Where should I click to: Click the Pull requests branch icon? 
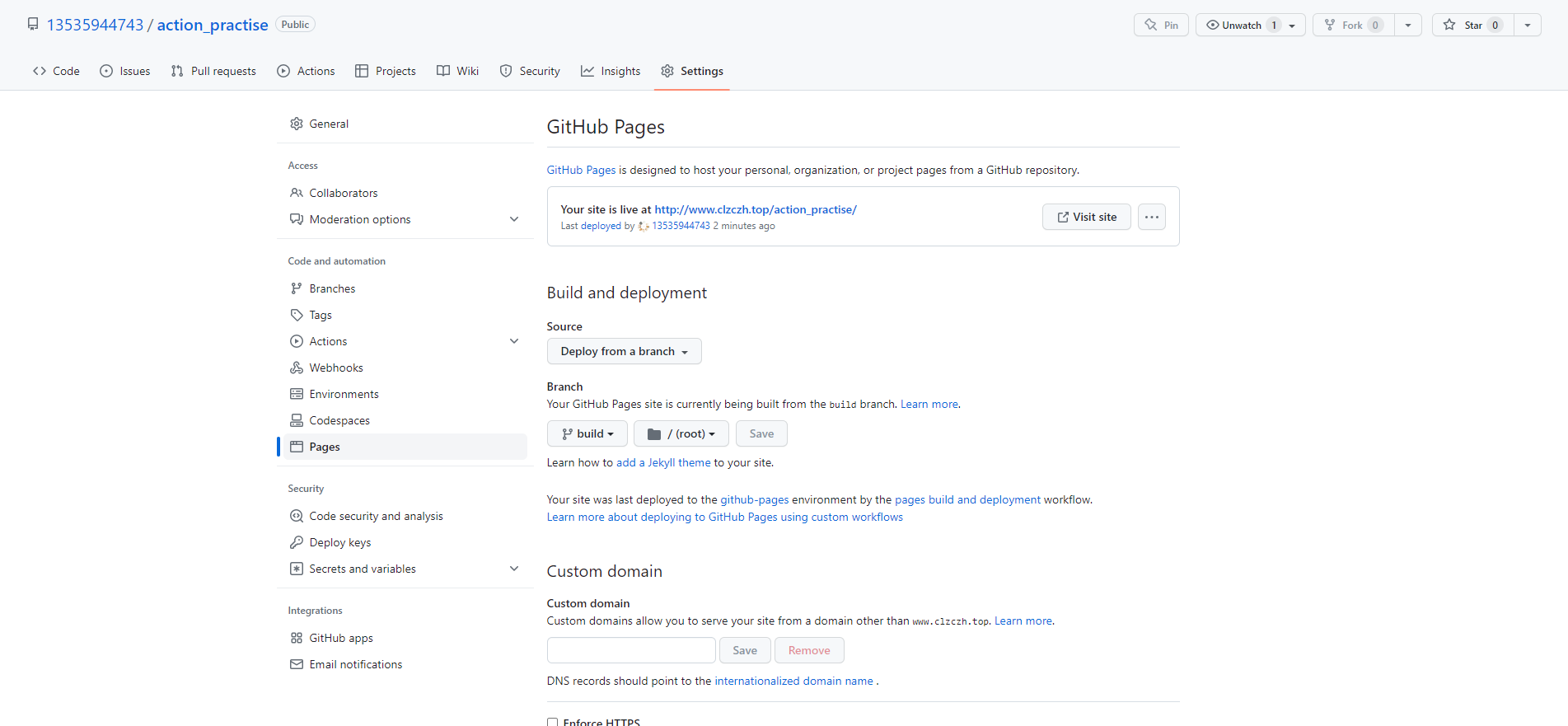tap(177, 71)
